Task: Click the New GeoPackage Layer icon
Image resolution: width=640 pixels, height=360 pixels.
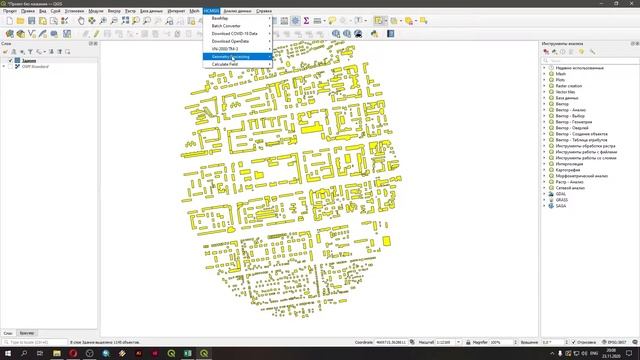Action: (x=21, y=34)
